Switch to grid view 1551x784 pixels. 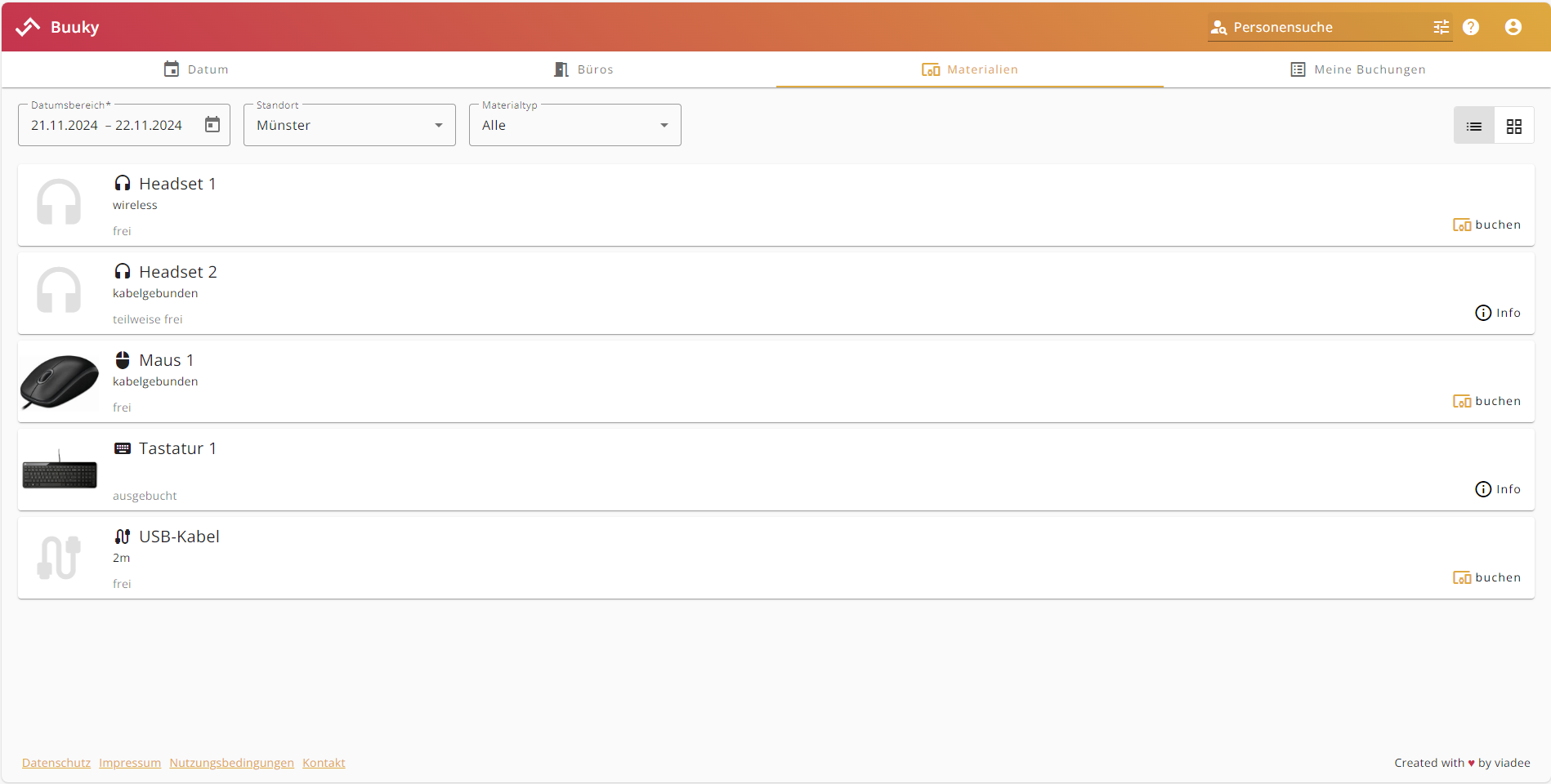[1514, 126]
